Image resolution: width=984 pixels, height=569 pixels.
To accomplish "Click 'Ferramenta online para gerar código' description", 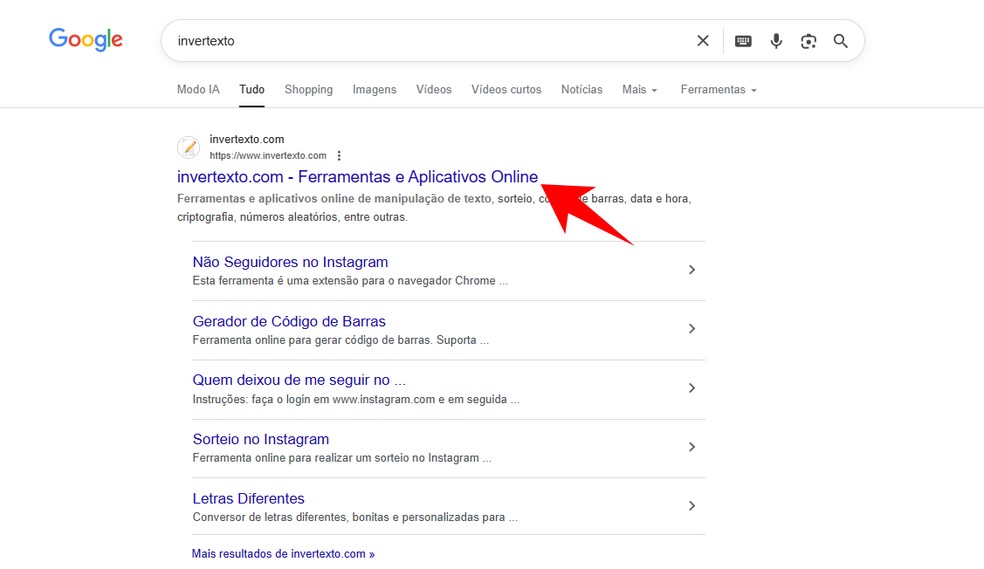I will pyautogui.click(x=341, y=340).
